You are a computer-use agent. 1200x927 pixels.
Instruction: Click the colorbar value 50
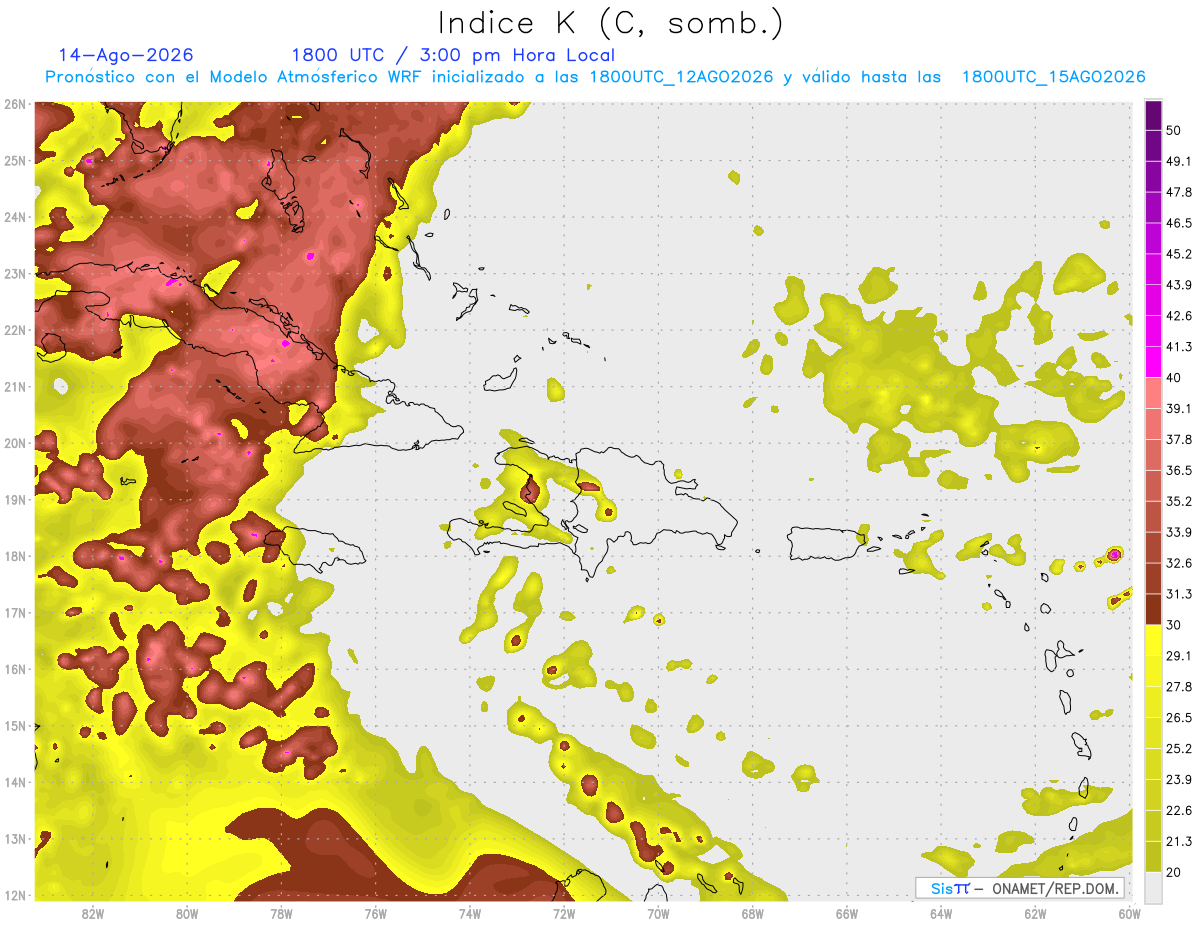click(1175, 130)
